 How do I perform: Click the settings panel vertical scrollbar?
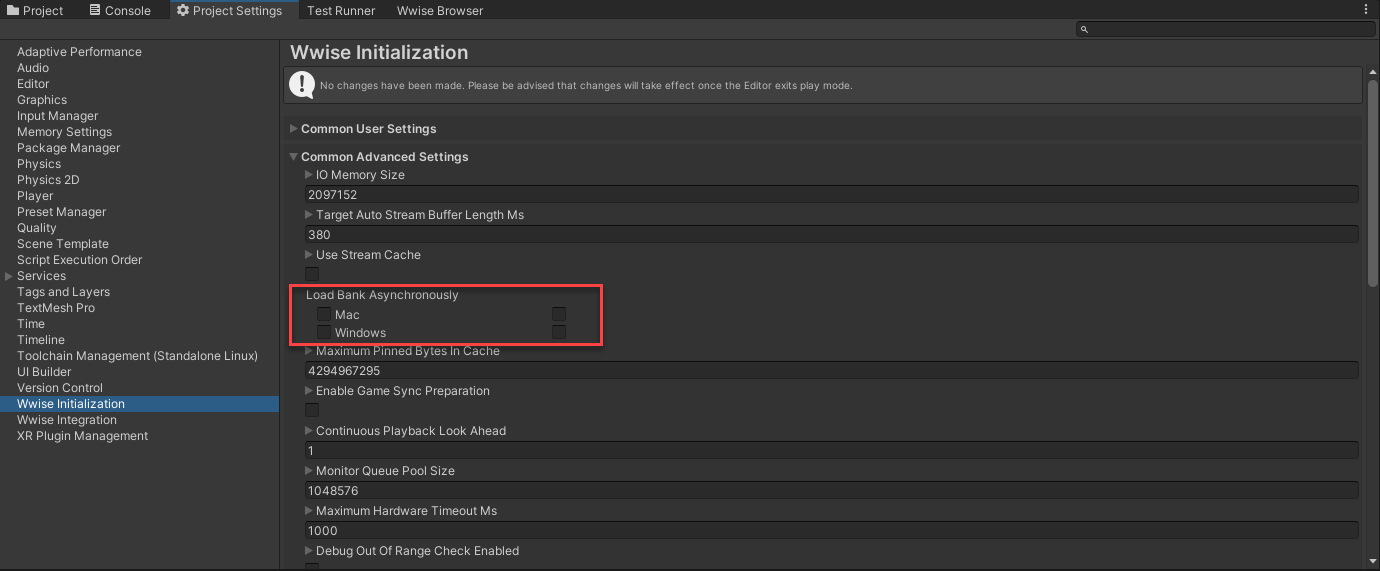(x=1372, y=180)
